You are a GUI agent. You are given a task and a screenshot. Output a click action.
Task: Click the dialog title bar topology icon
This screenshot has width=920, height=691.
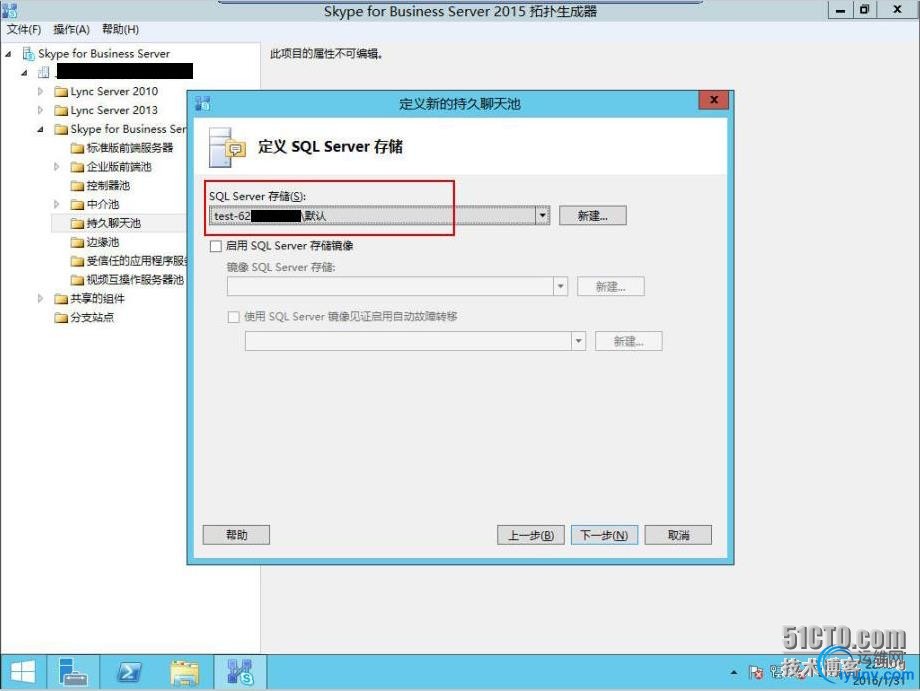click(203, 104)
